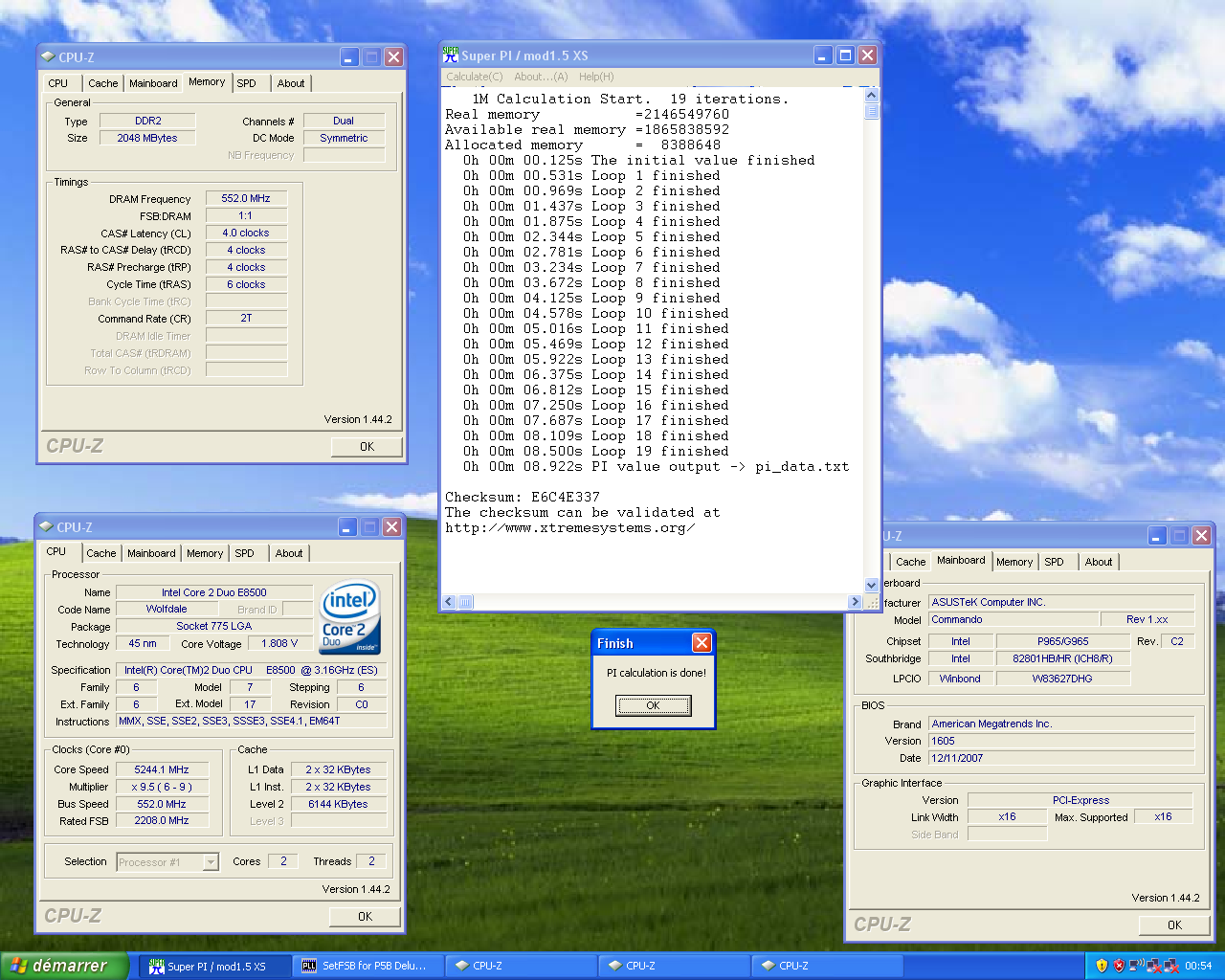The image size is (1225, 980).
Task: Click OK in the processor CPU-Z window
Action: click(x=365, y=917)
